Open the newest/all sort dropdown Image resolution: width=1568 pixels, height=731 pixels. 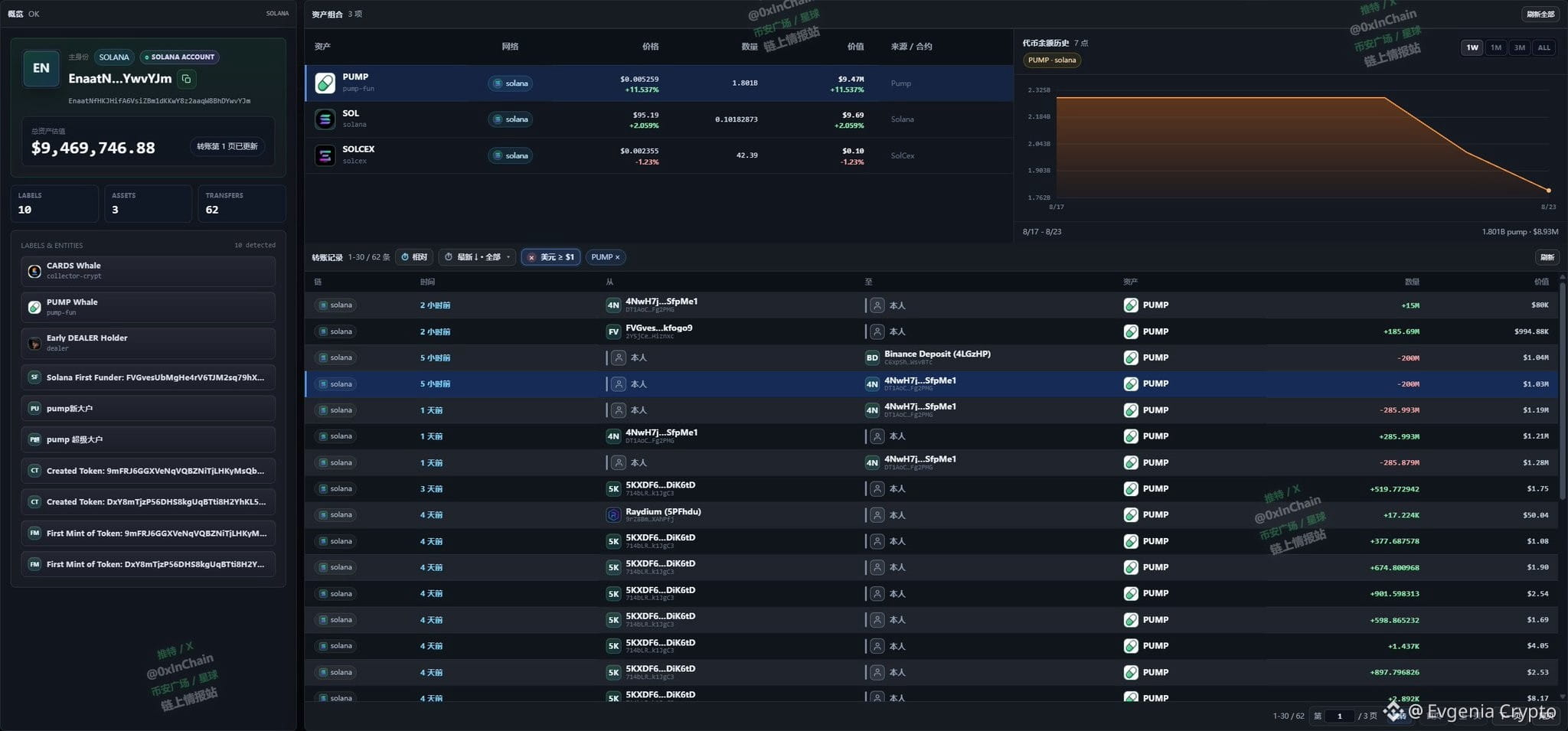click(x=478, y=257)
